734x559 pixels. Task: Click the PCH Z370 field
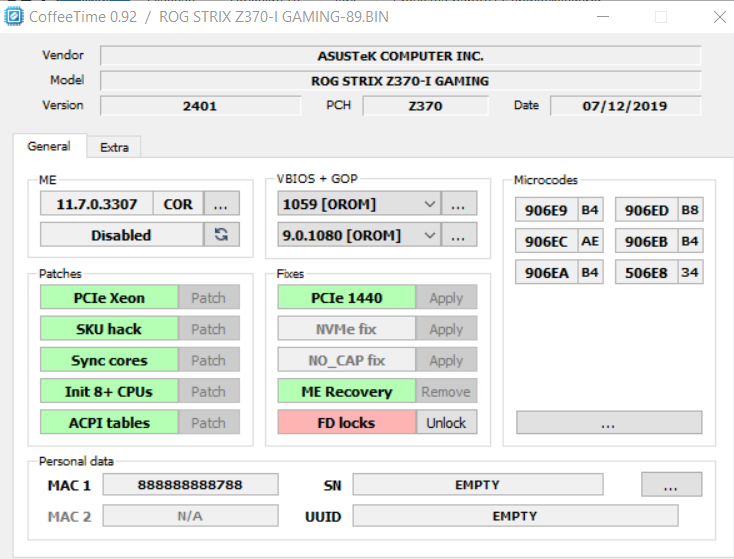426,105
